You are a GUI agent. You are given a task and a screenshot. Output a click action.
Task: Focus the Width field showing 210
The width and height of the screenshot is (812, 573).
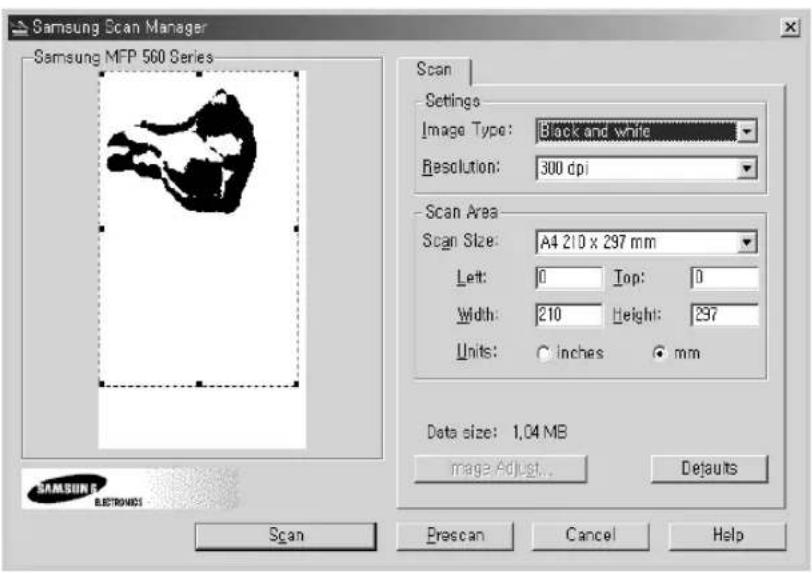pyautogui.click(x=569, y=314)
